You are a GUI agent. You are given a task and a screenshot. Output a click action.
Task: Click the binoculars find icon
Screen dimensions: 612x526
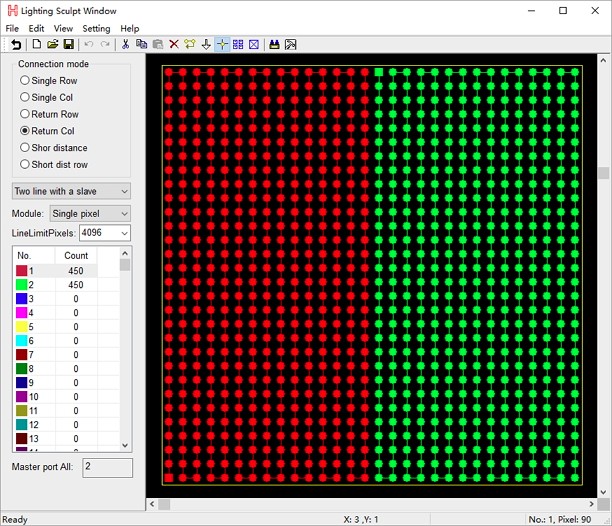[274, 44]
